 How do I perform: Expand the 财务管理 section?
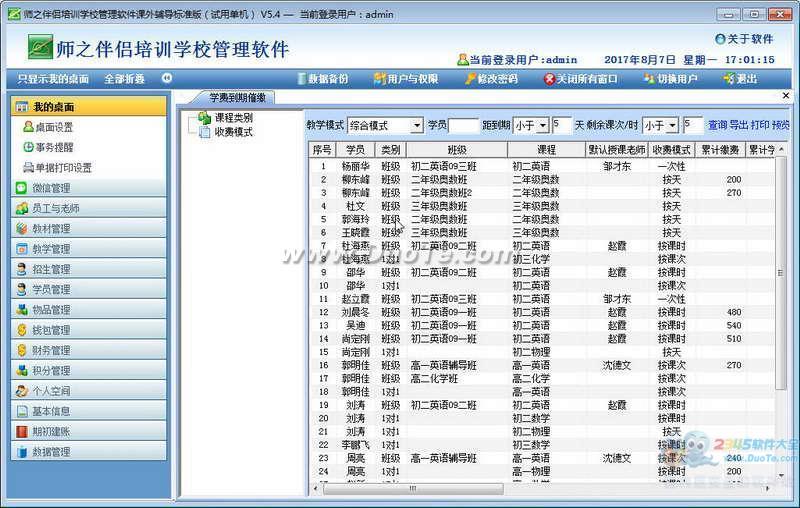pos(89,350)
